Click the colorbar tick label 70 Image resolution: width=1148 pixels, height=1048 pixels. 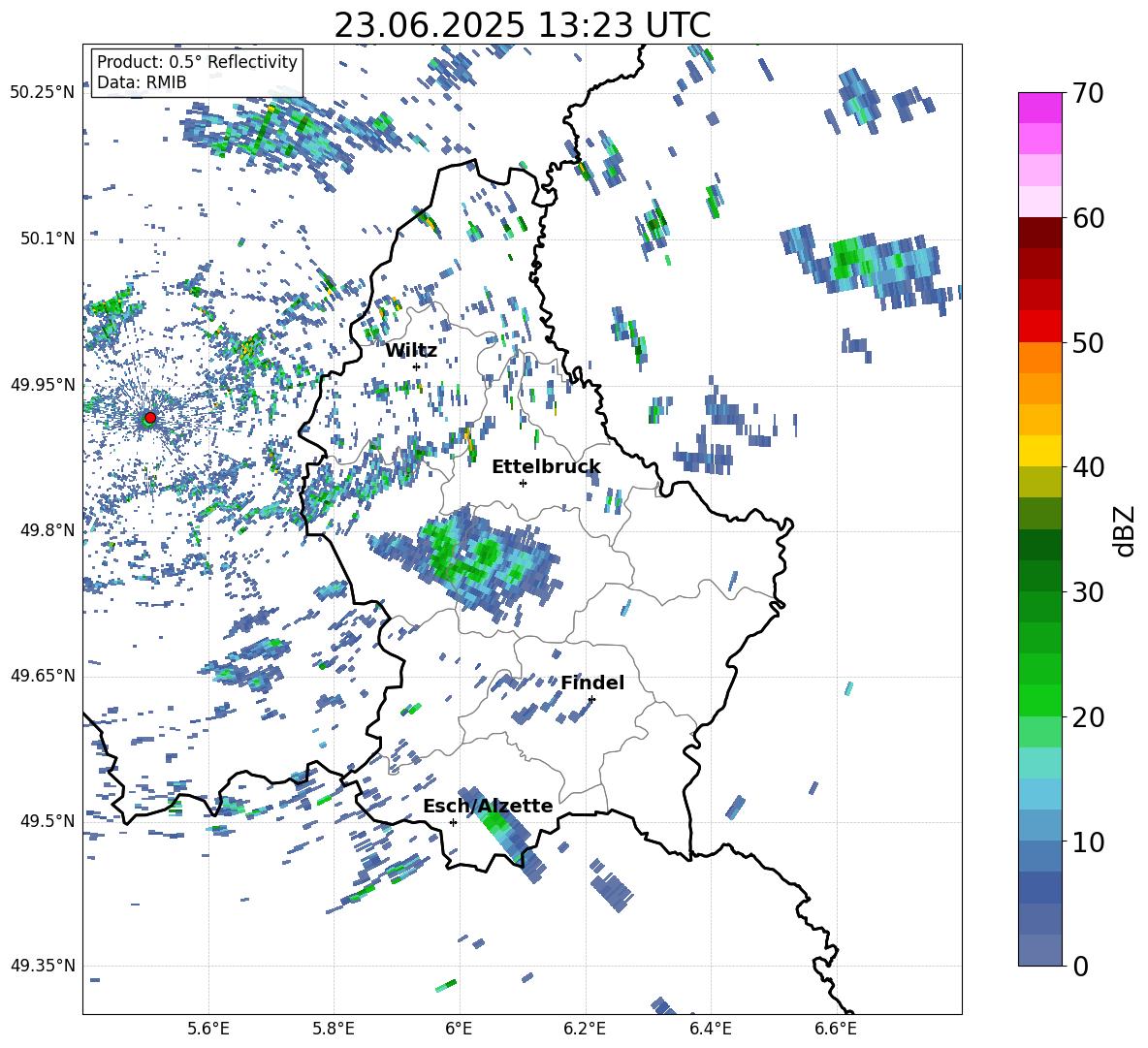(1088, 93)
